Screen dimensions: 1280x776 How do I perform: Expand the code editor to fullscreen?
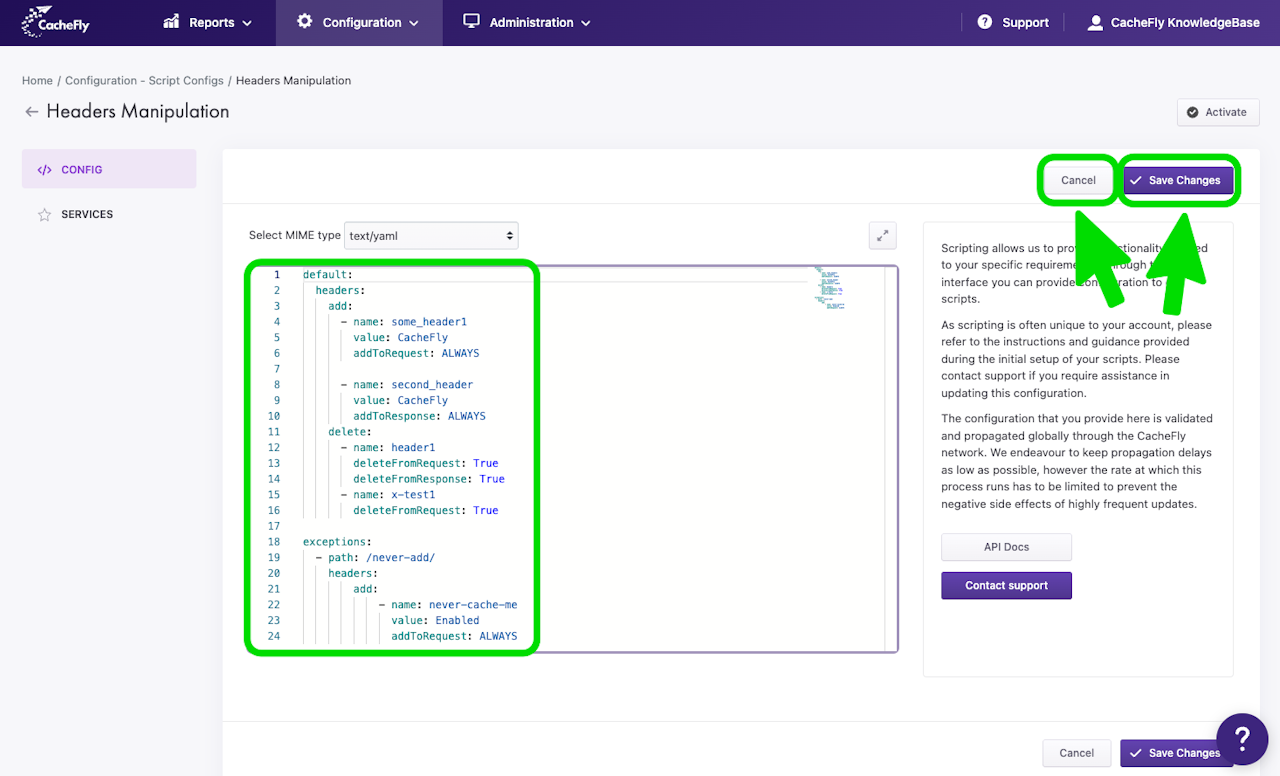point(882,236)
